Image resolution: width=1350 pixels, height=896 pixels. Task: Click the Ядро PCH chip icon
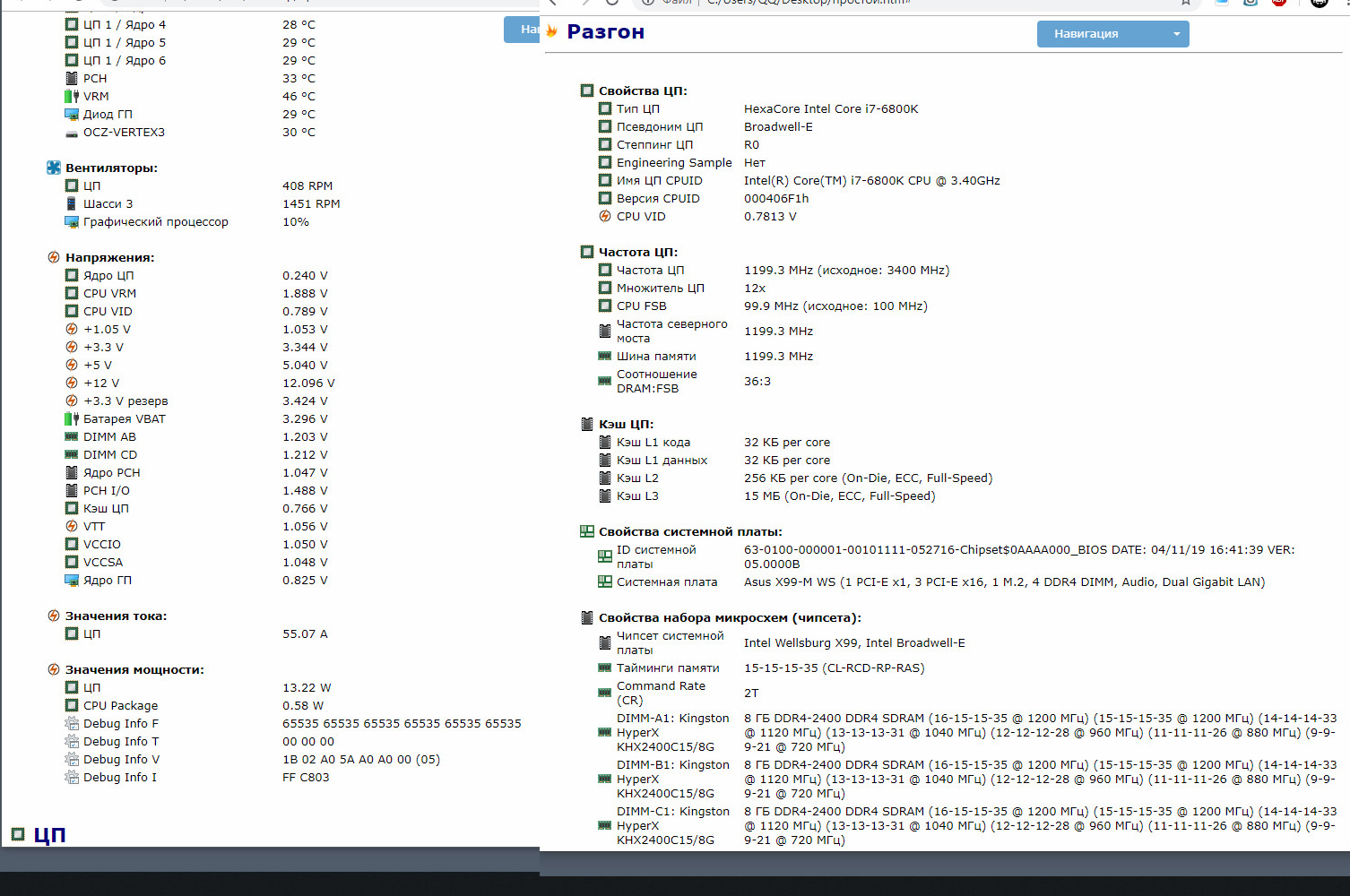72,472
